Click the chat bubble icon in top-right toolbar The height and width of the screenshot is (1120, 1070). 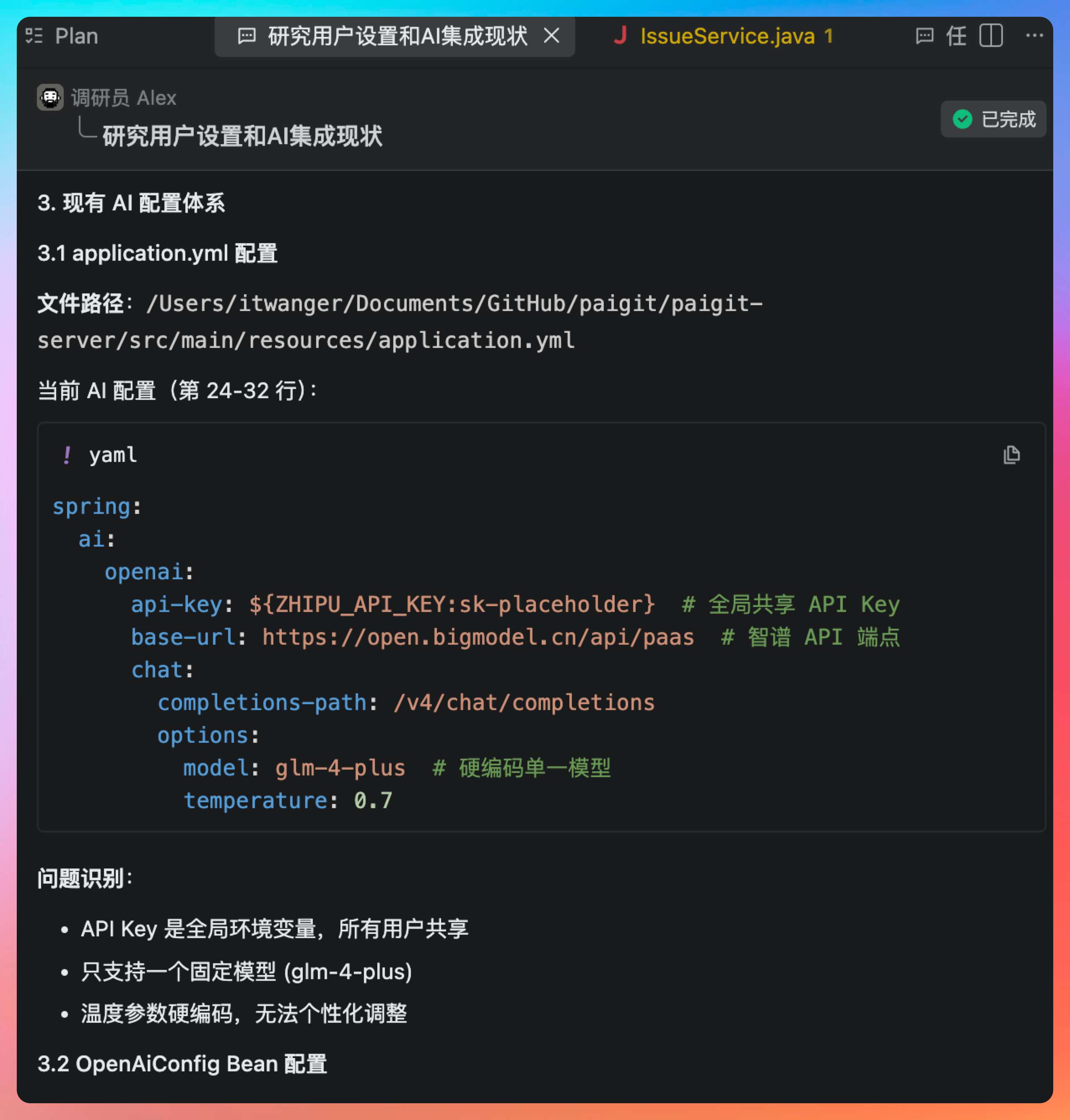[x=924, y=36]
